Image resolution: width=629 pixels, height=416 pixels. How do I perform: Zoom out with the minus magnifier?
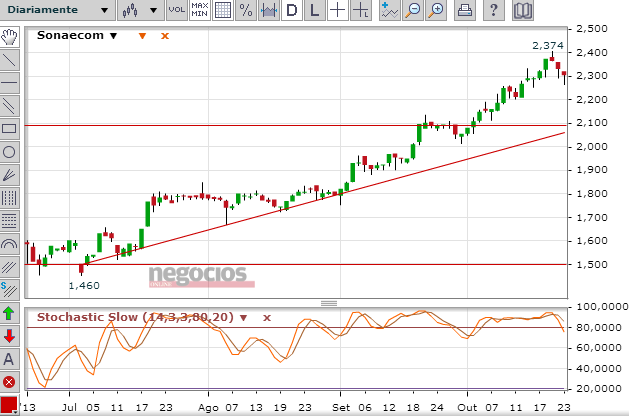[413, 10]
